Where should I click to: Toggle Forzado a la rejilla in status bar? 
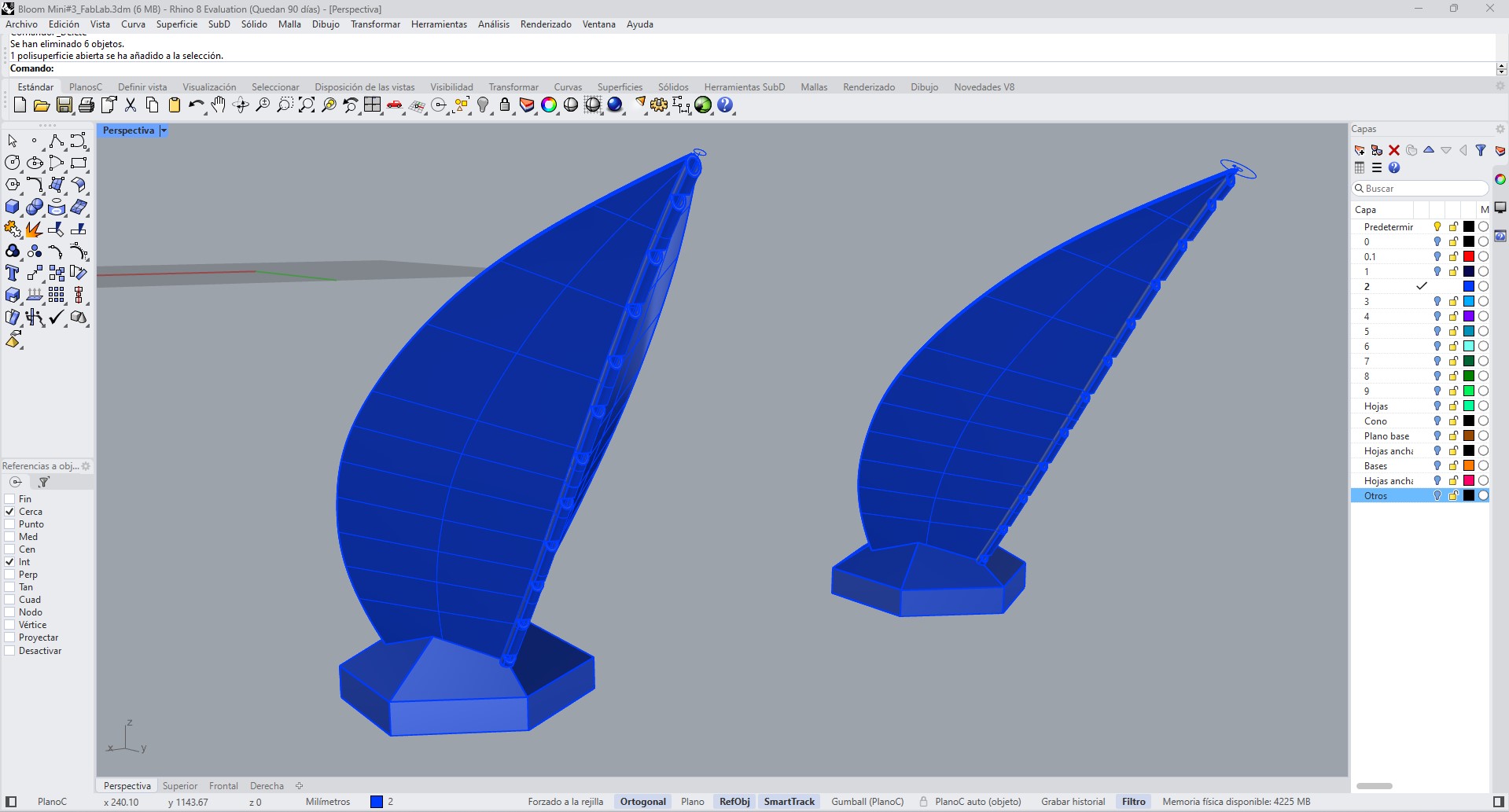pos(565,802)
